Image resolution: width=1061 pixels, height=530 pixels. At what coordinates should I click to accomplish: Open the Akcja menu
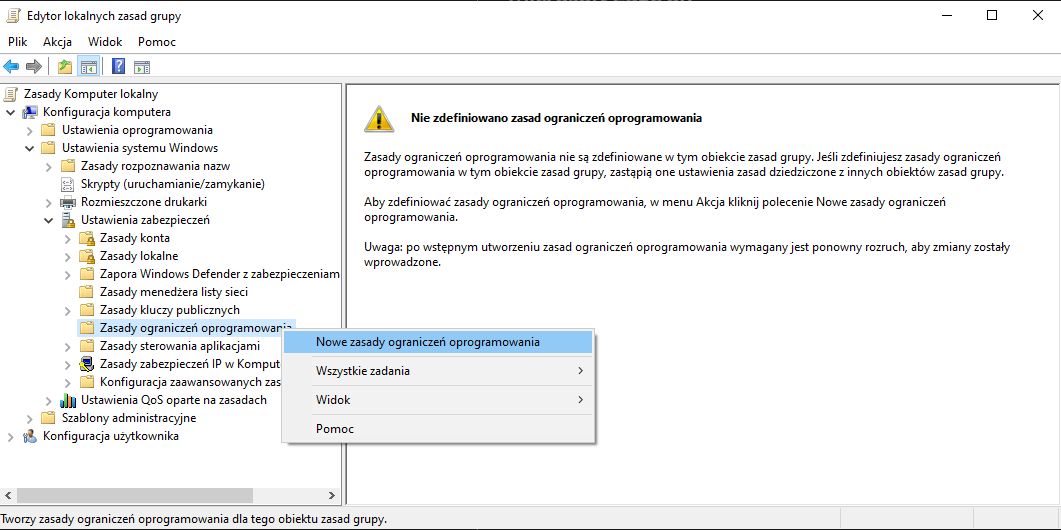tap(57, 42)
